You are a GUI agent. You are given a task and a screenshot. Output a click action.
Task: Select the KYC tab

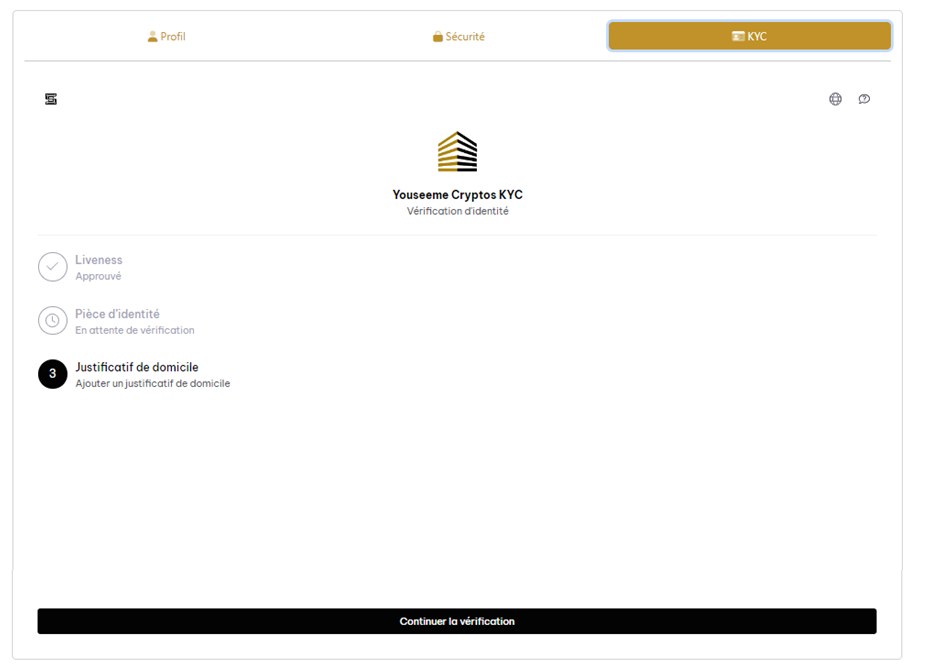(x=749, y=36)
